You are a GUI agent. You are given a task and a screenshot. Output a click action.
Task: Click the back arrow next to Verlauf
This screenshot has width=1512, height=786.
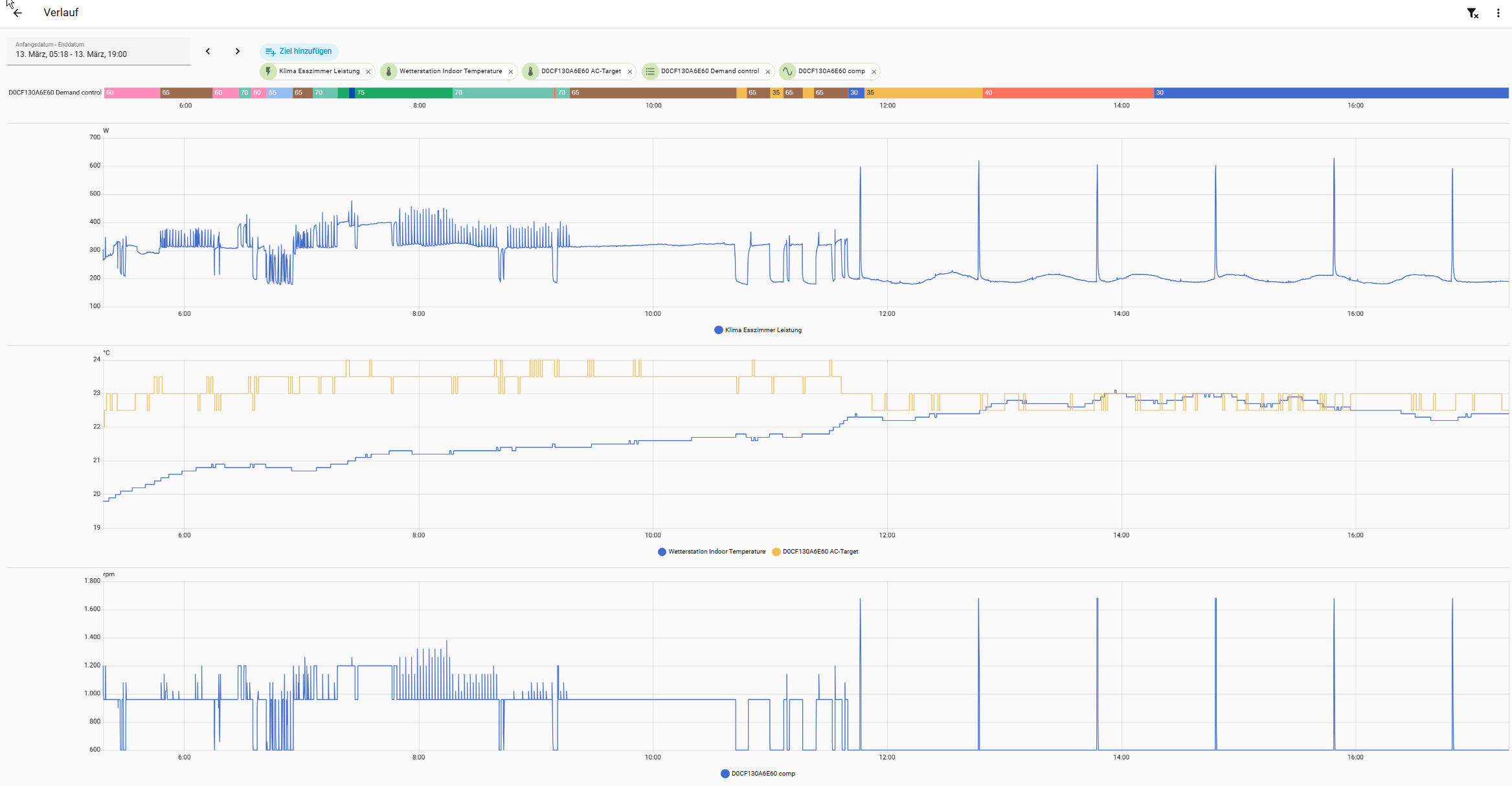coord(17,13)
